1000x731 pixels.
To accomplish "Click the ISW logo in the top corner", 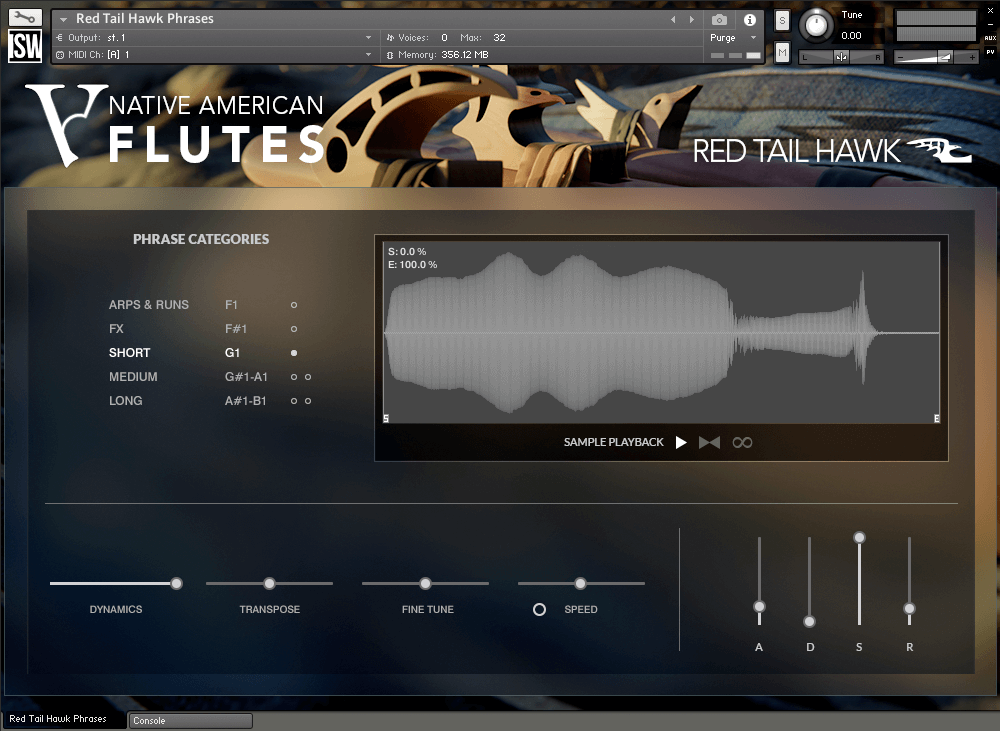I will click(23, 44).
